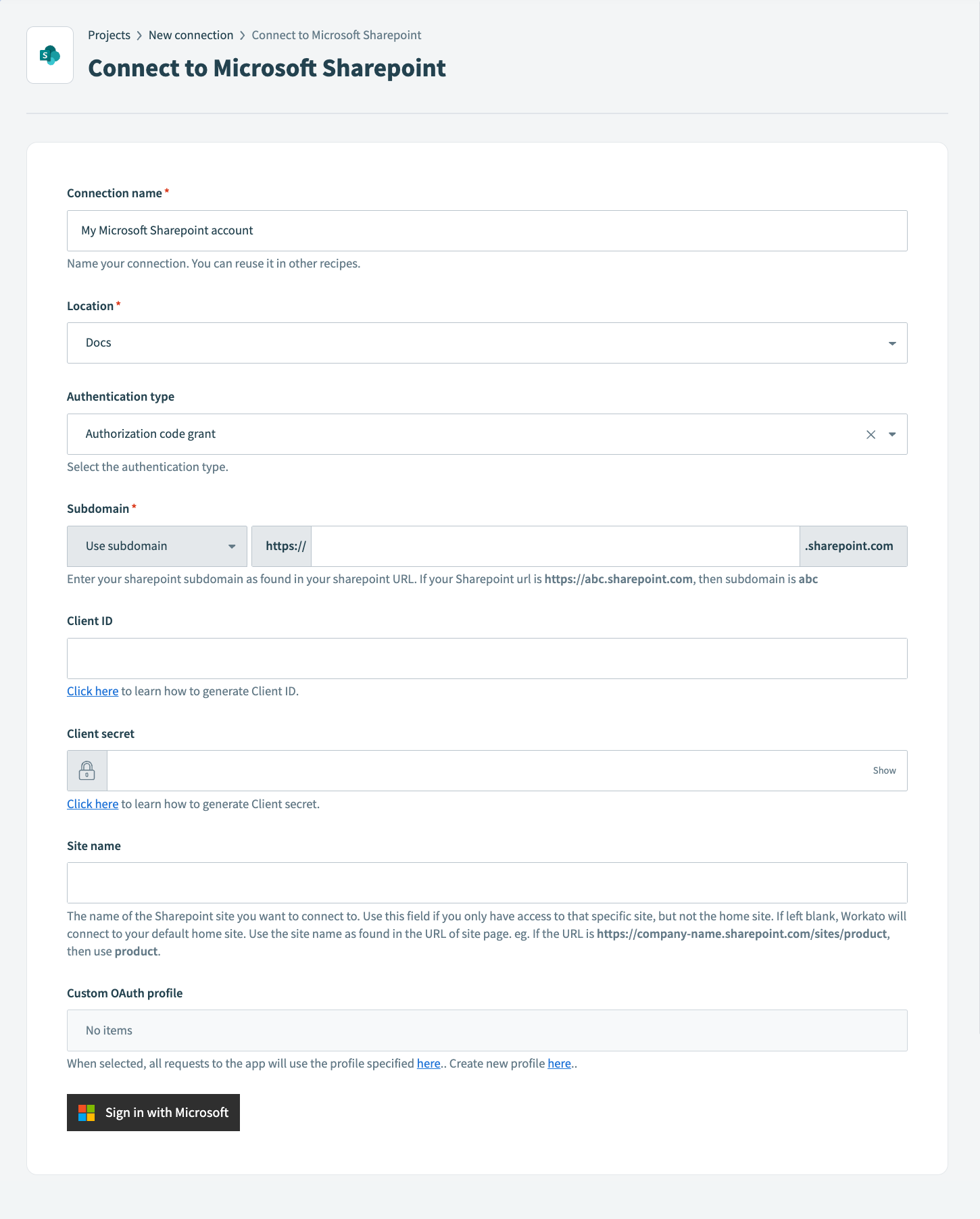Click the Site name input field
The height and width of the screenshot is (1219, 980).
pyautogui.click(x=487, y=882)
